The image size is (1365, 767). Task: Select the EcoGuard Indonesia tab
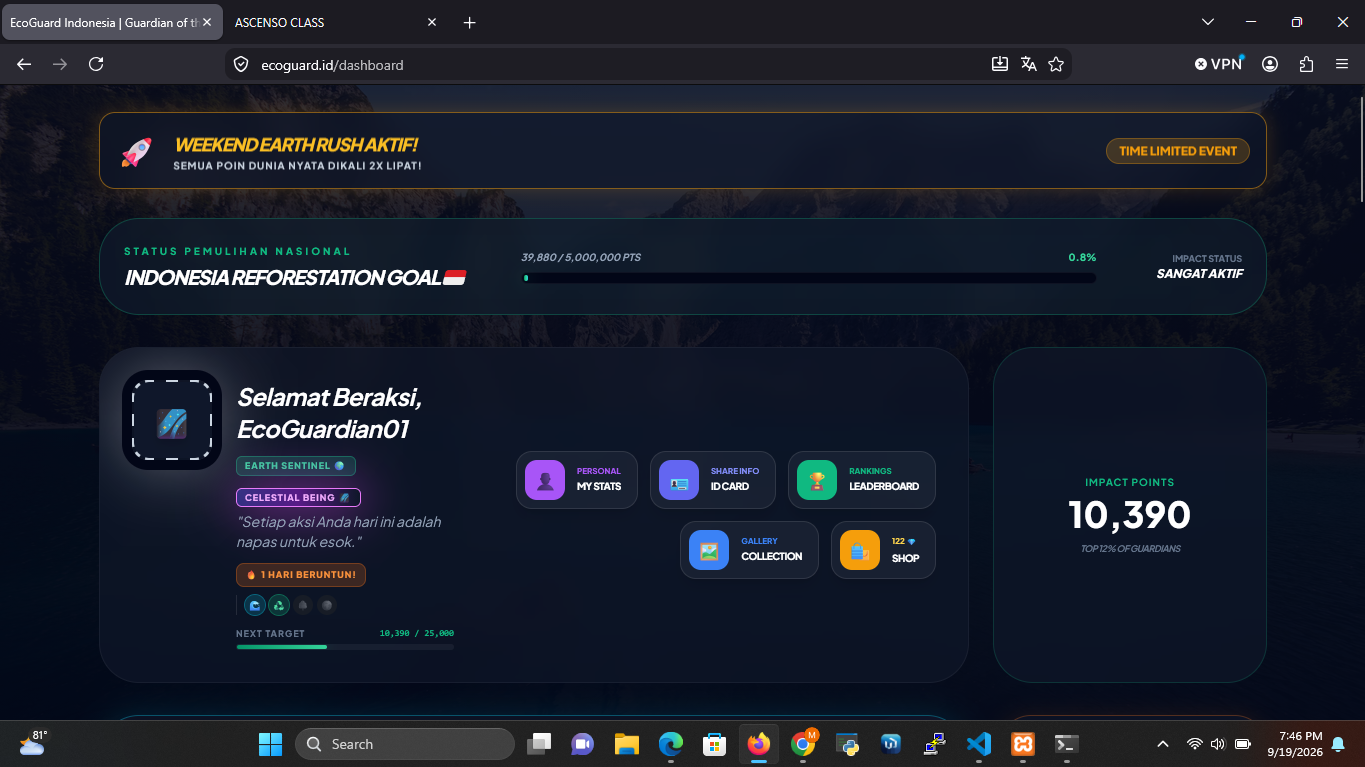112,22
